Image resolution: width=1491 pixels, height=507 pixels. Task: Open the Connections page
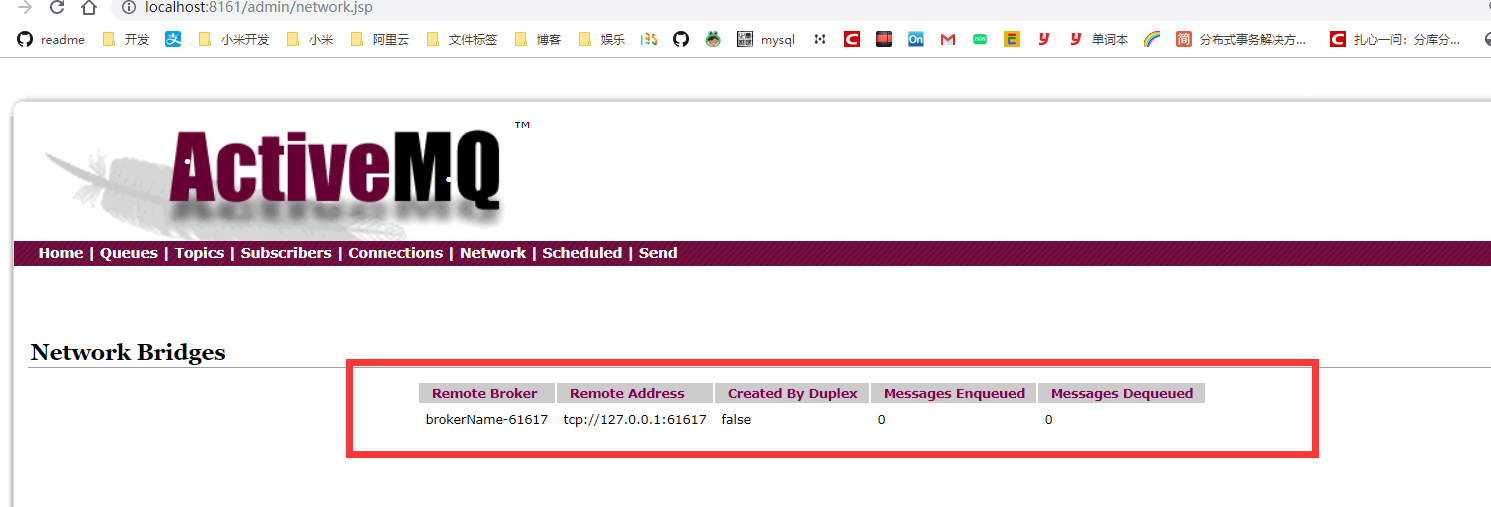tap(396, 253)
